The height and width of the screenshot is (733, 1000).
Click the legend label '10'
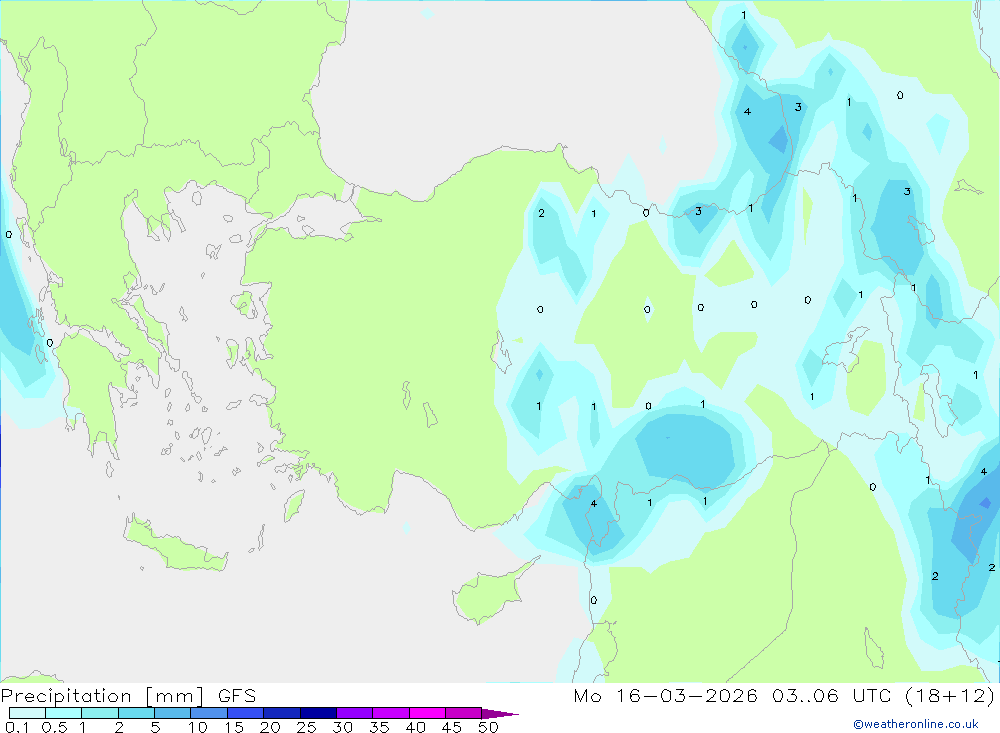click(x=198, y=727)
